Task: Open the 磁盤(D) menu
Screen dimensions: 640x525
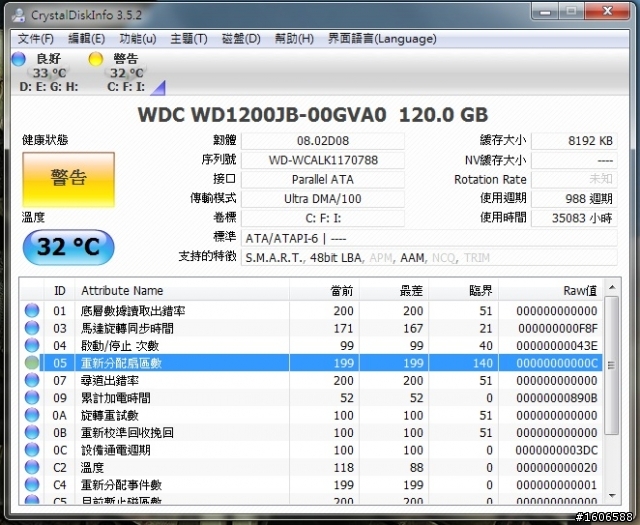Action: point(241,39)
